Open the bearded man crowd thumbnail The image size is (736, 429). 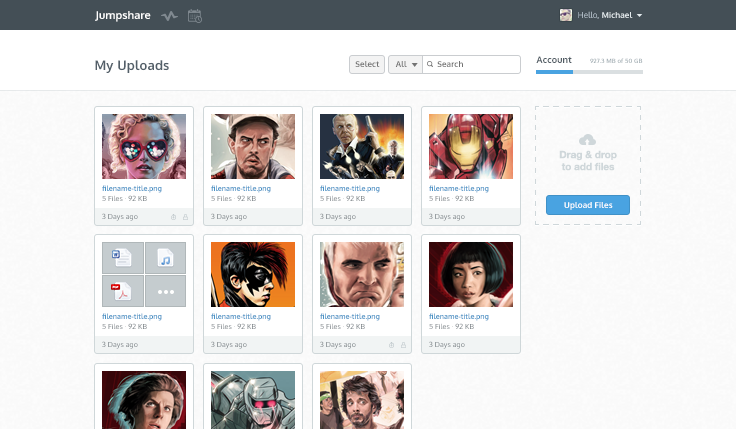click(x=362, y=400)
